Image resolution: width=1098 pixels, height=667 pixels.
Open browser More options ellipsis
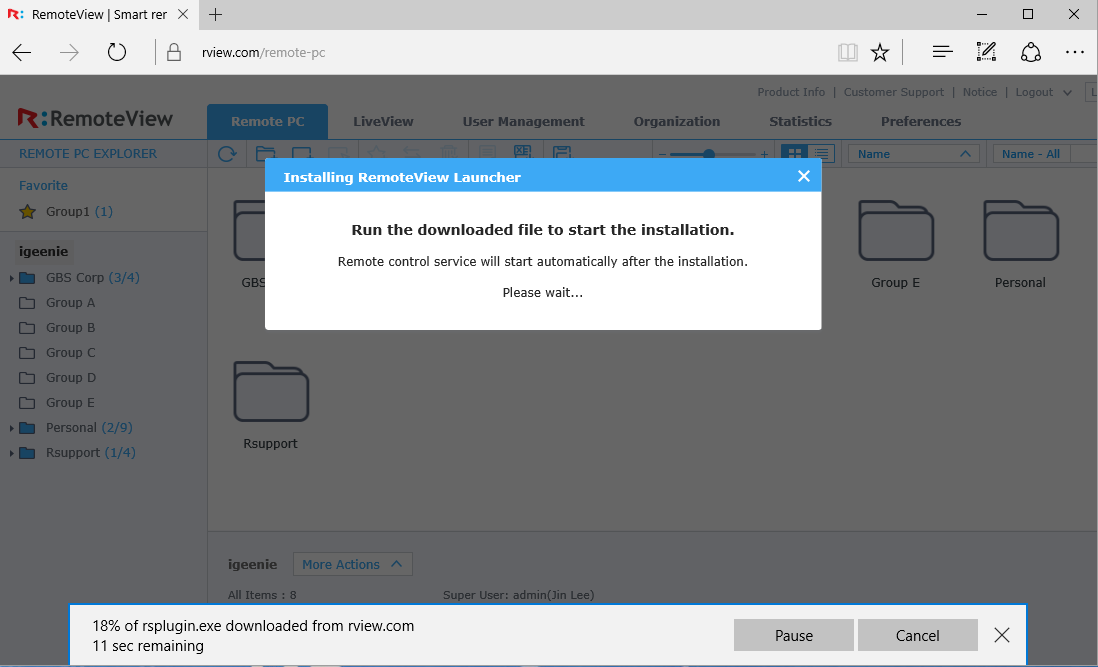(1074, 52)
